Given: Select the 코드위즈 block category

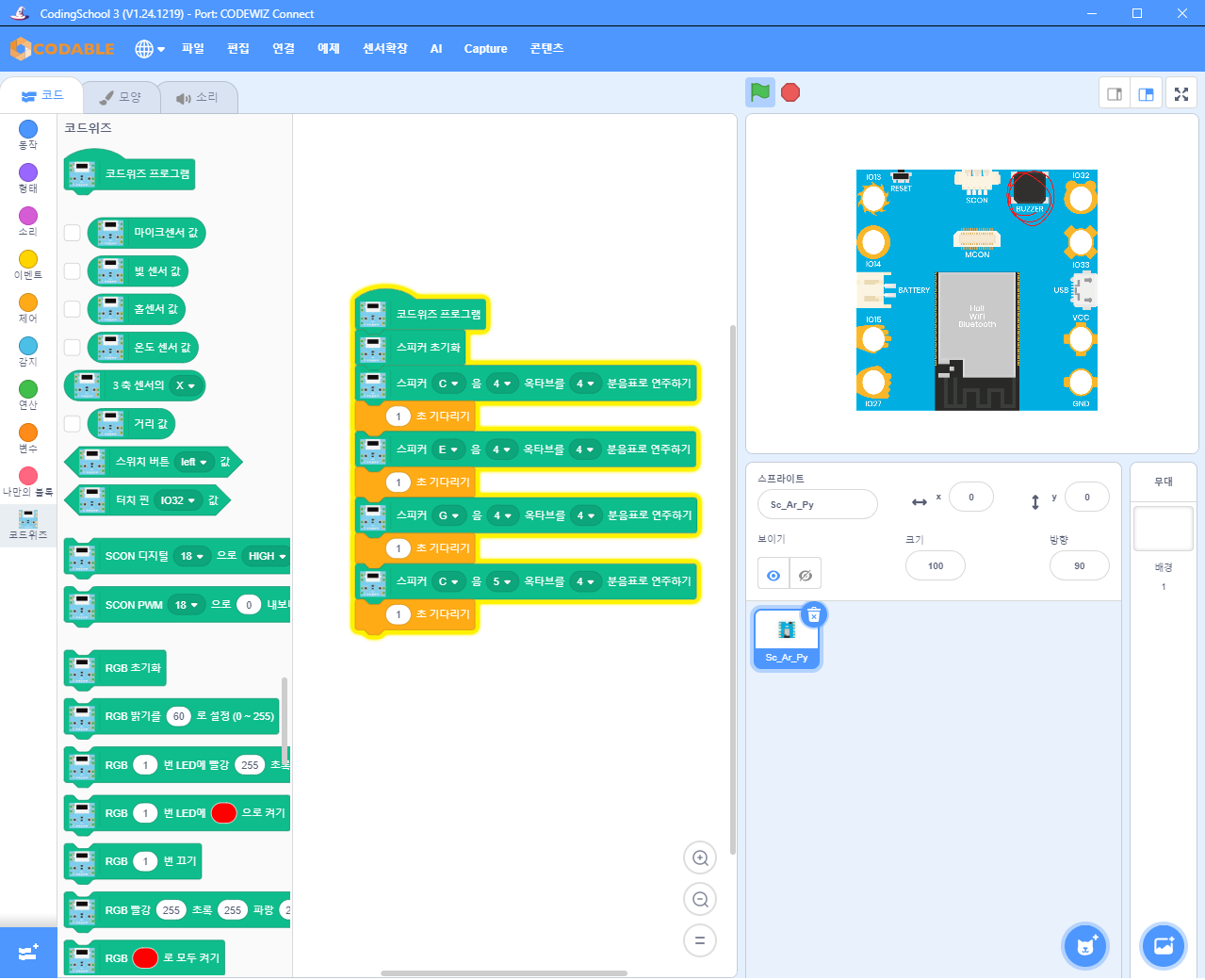Looking at the screenshot, I should [28, 524].
